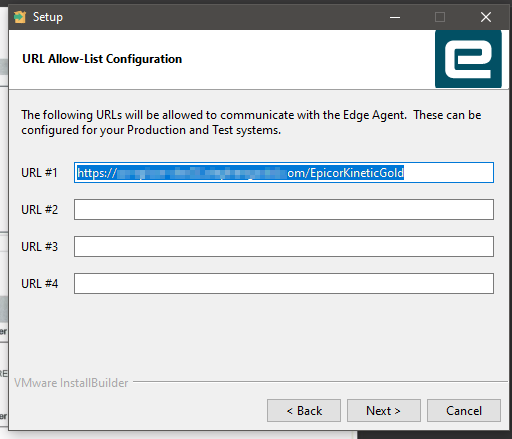Click the URL #1 label
Screen dimensions: 512x439
coord(39,173)
